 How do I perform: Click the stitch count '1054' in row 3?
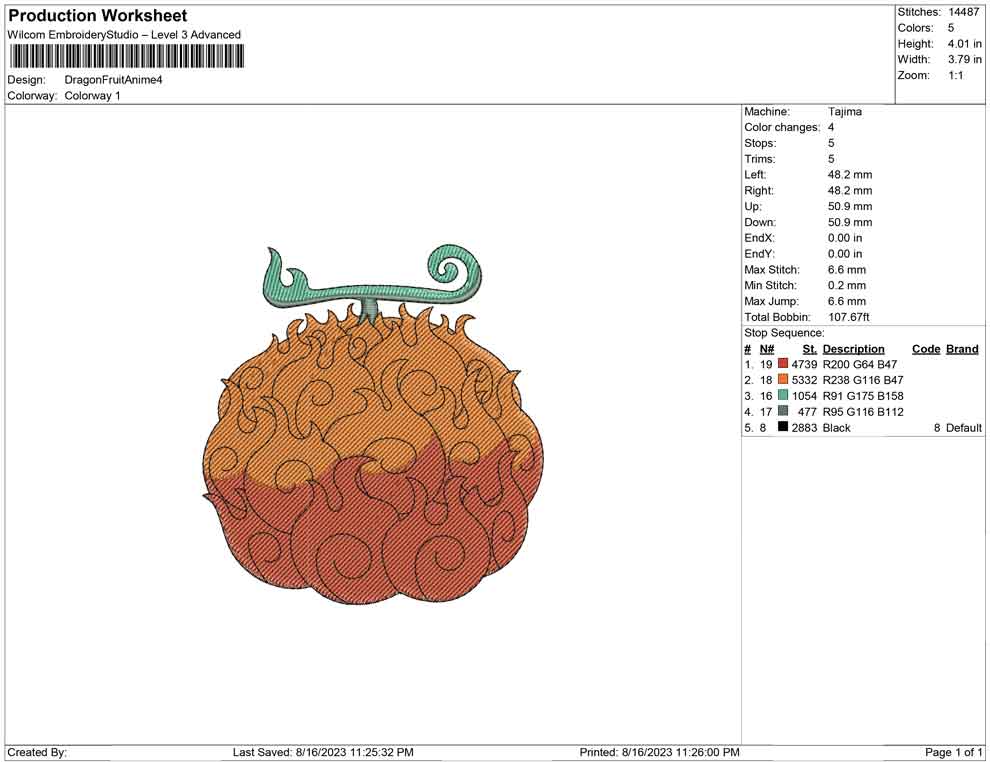(804, 396)
